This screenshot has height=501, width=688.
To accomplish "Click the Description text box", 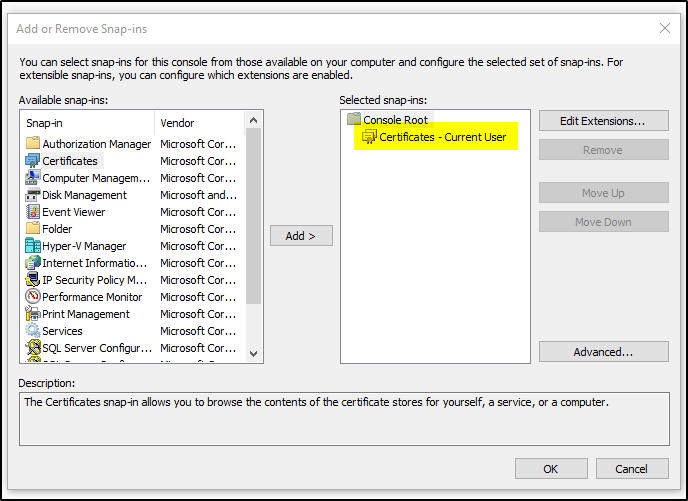I will [x=344, y=419].
